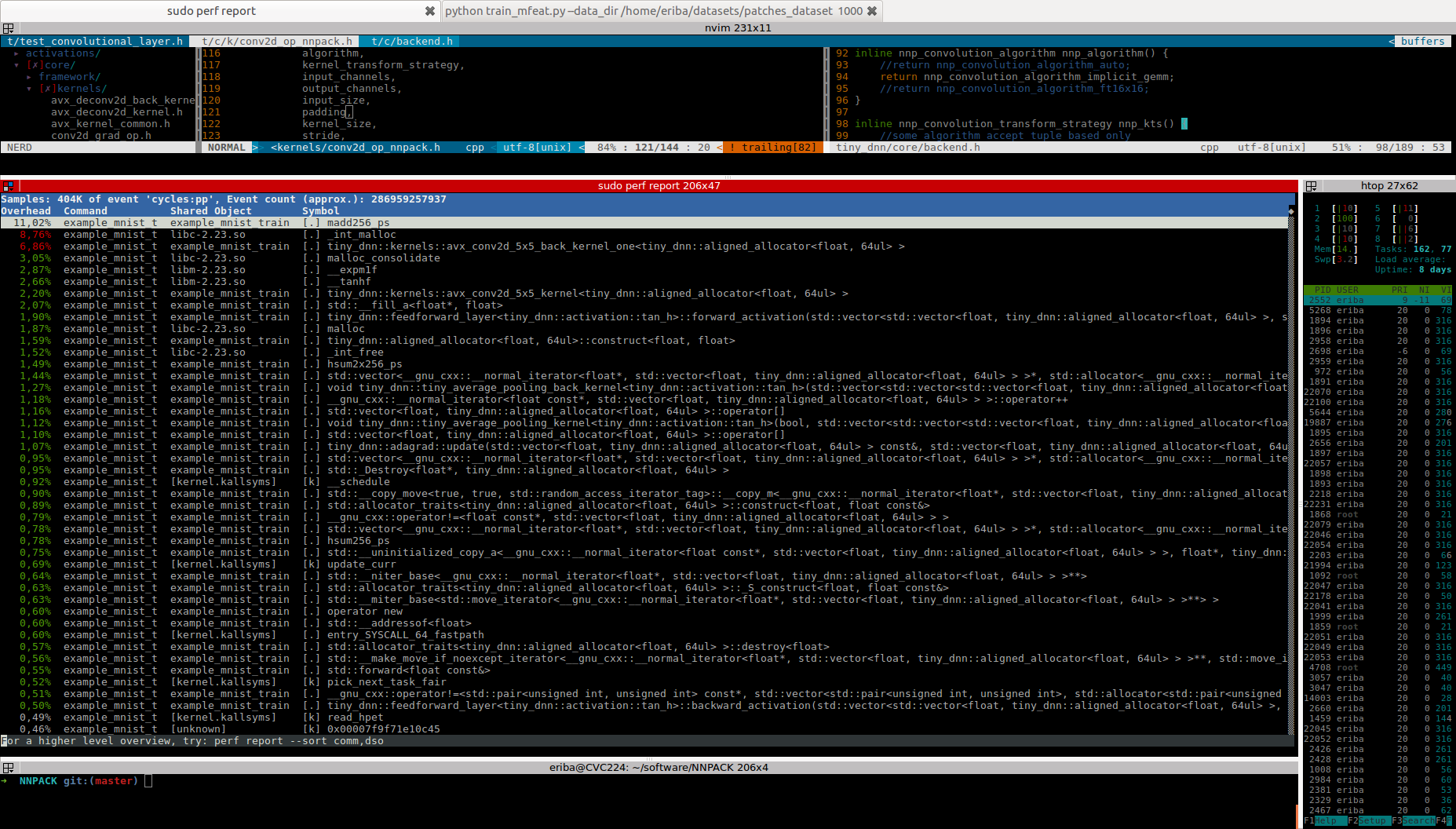
Task: Select the __schedule kernel row in perf report
Action: 644,482
